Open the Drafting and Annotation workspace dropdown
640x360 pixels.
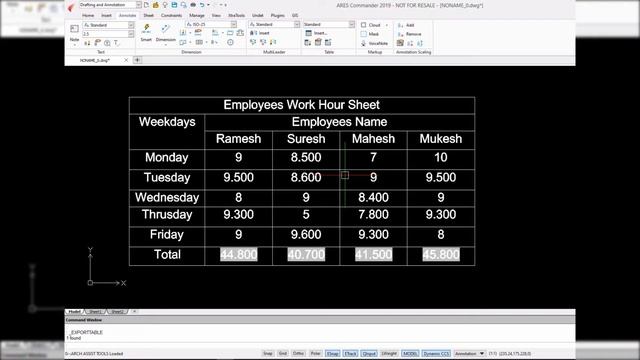[138, 5]
